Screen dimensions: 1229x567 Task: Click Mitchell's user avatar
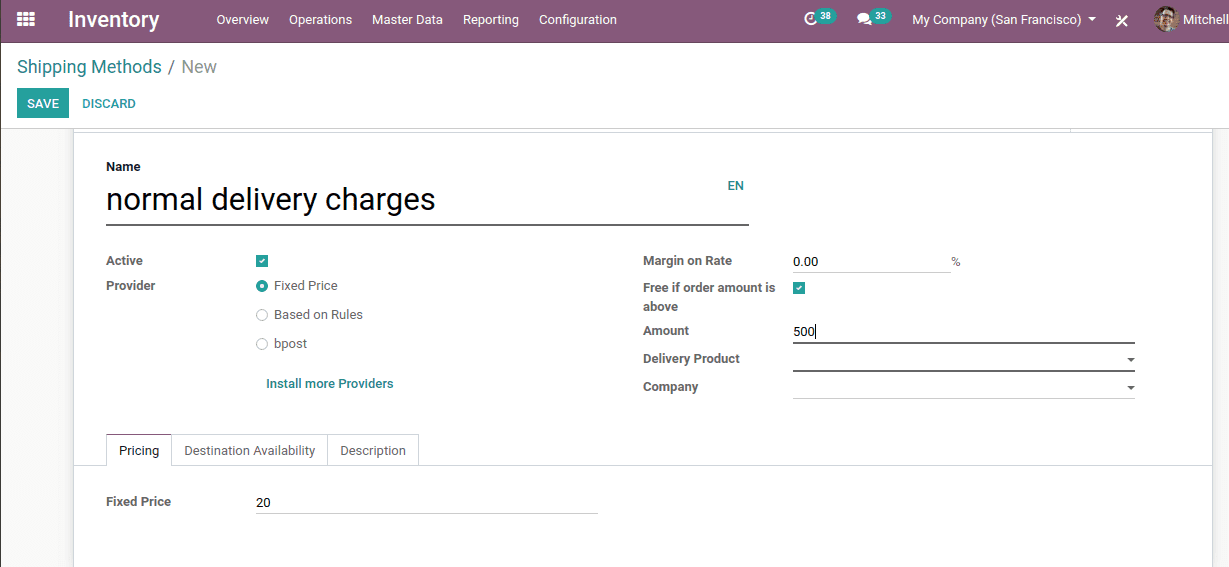[1166, 19]
